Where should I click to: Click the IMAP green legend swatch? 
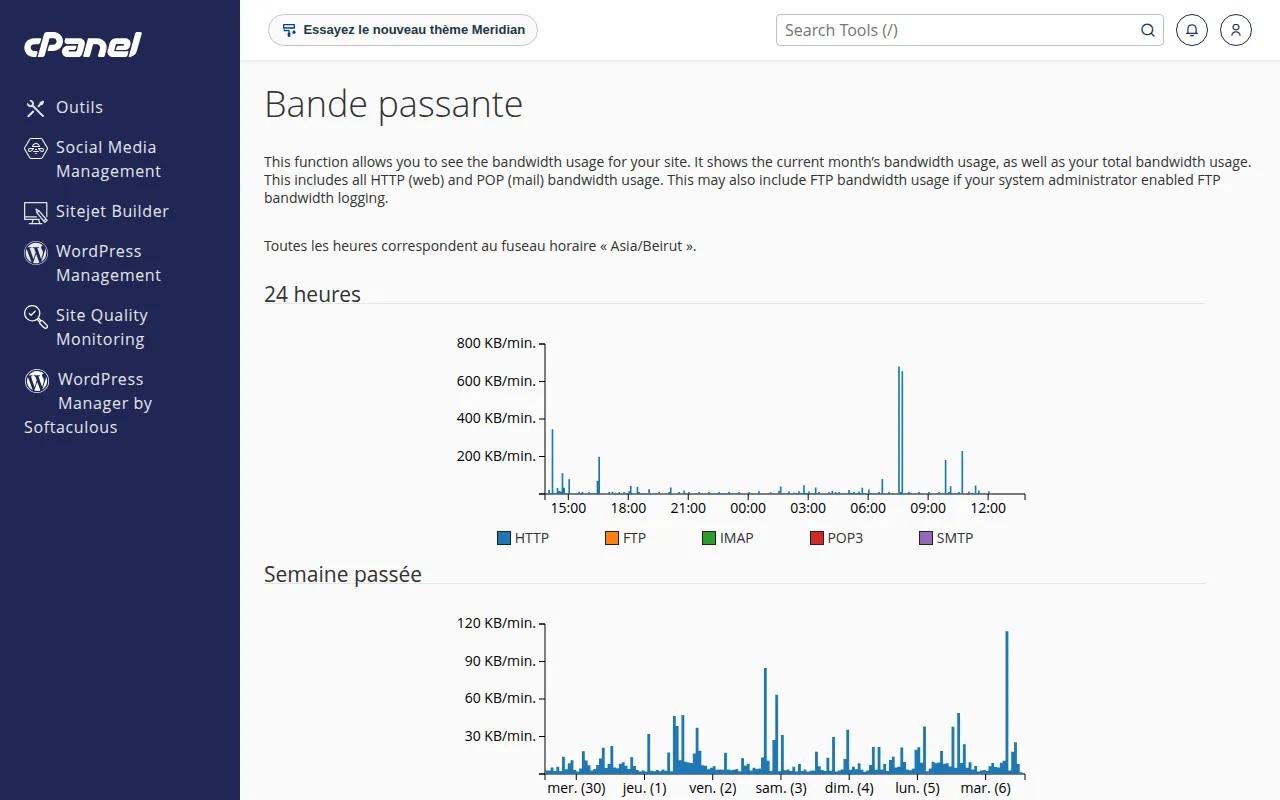[x=709, y=538]
